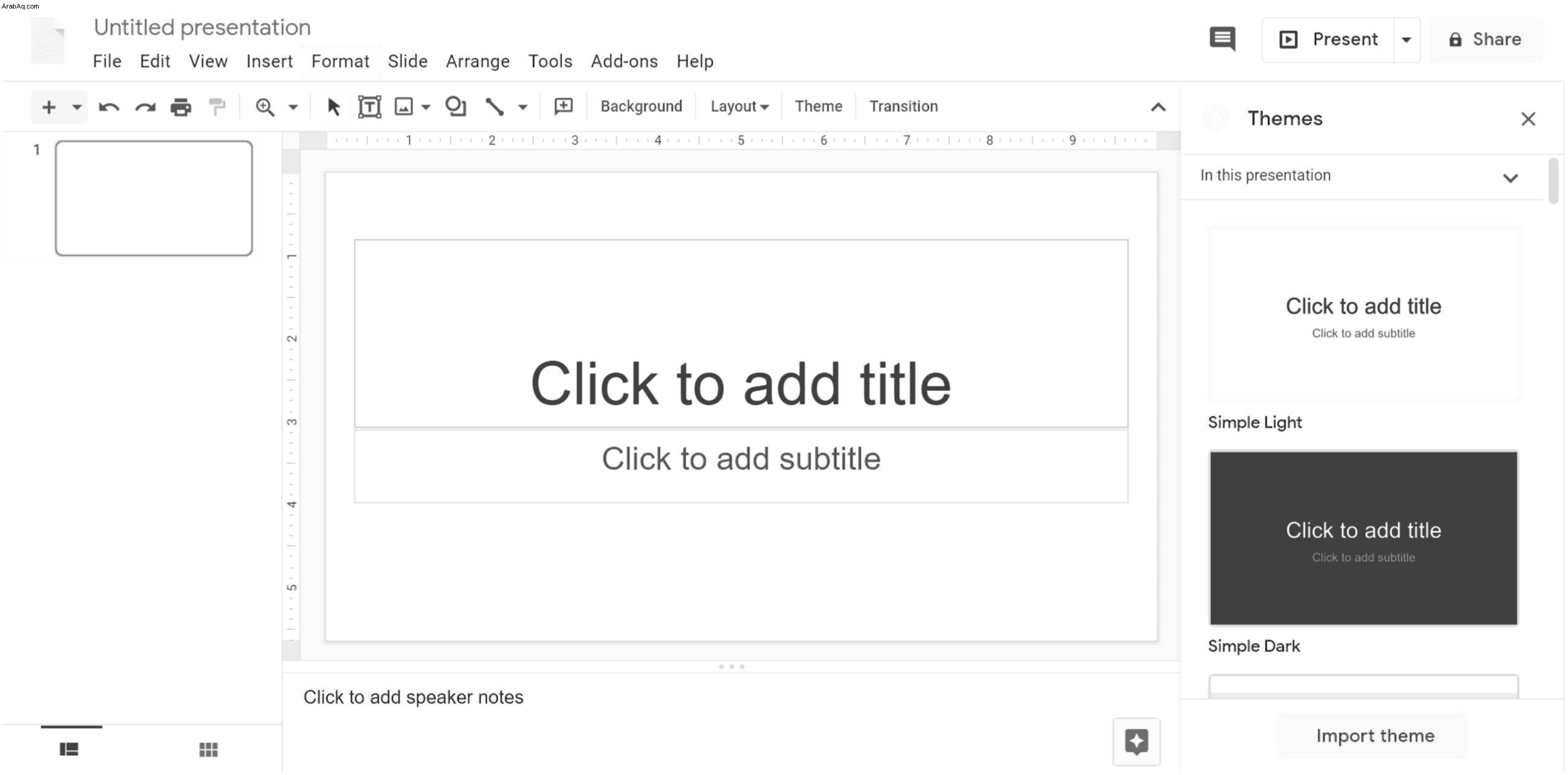Expand the insert image dropdown arrow
This screenshot has height=775, width=1568.
[x=426, y=107]
